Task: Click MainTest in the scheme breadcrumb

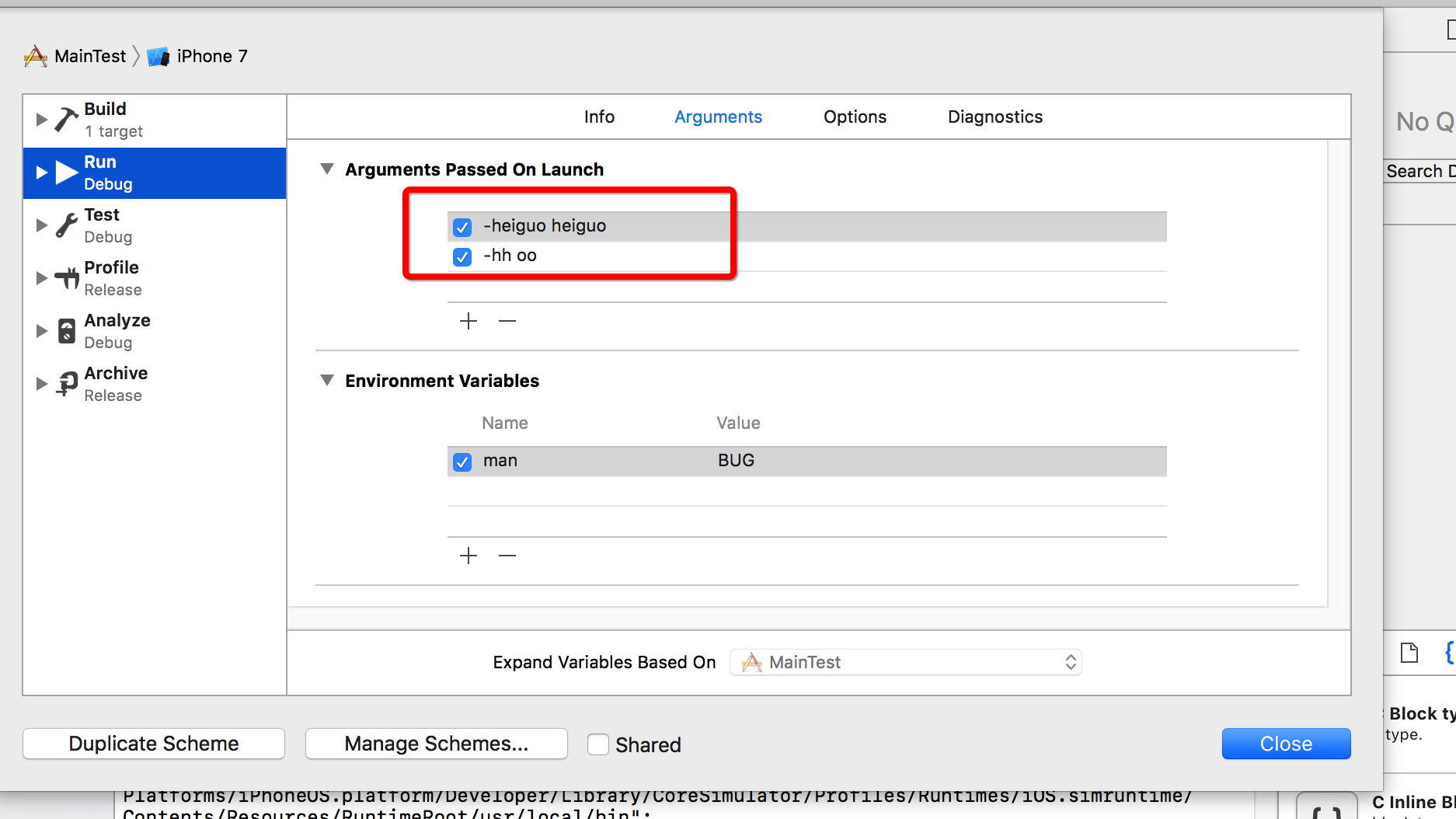Action: click(x=90, y=56)
